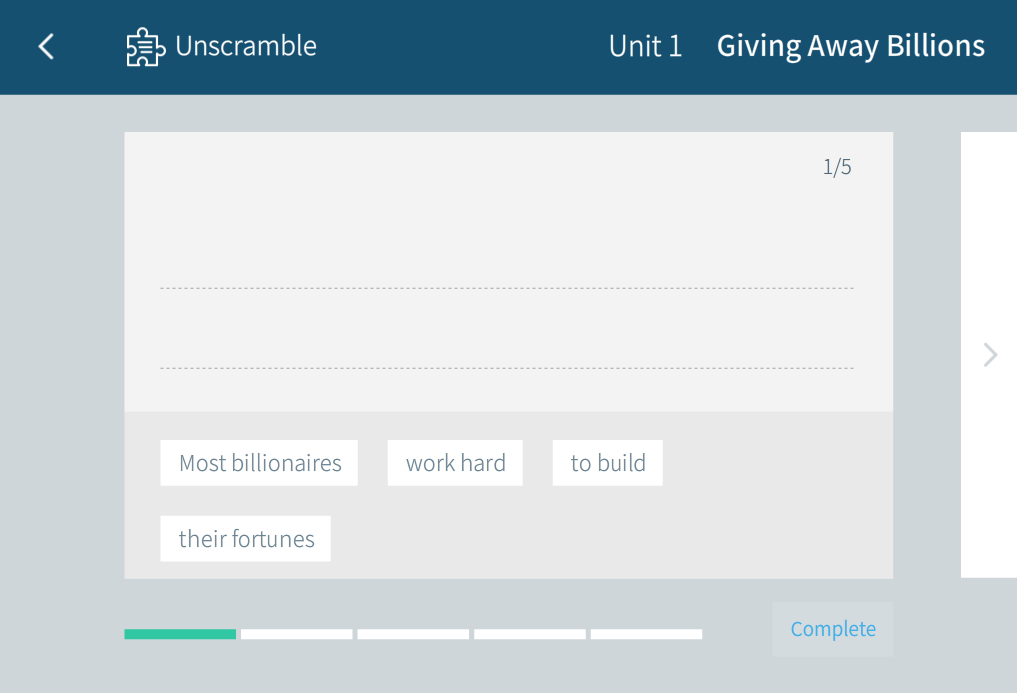Image resolution: width=1017 pixels, height=693 pixels.
Task: Jump to the second progress segment
Action: (296, 634)
